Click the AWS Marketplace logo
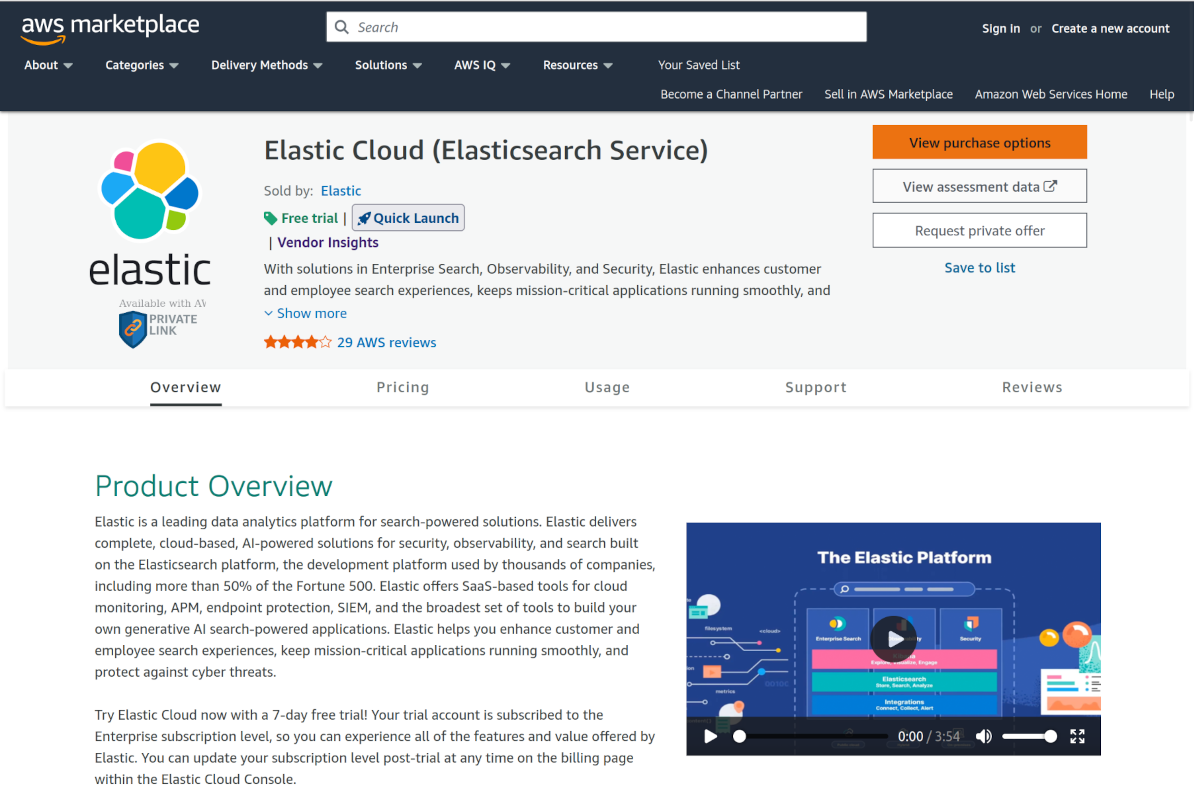This screenshot has width=1194, height=803. pyautogui.click(x=110, y=28)
